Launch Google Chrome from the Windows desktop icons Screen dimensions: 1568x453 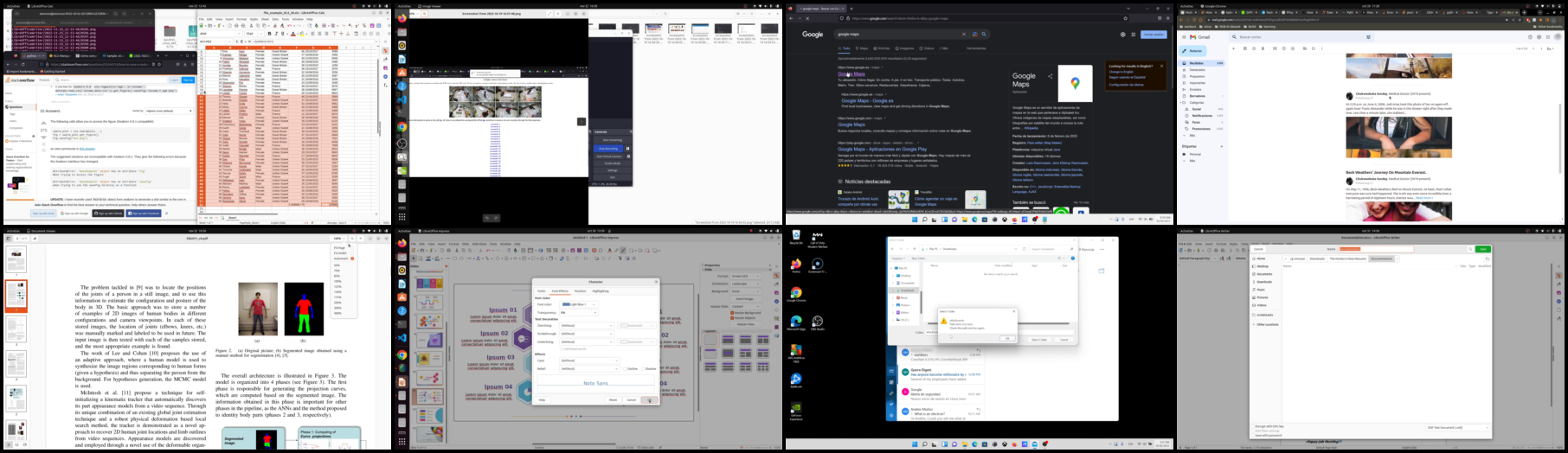tap(796, 294)
